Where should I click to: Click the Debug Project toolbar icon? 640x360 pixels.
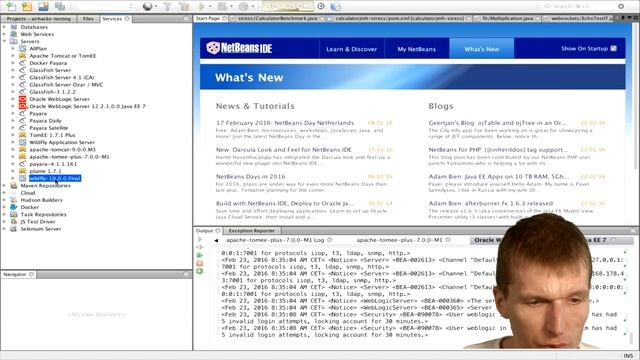[222, 6]
